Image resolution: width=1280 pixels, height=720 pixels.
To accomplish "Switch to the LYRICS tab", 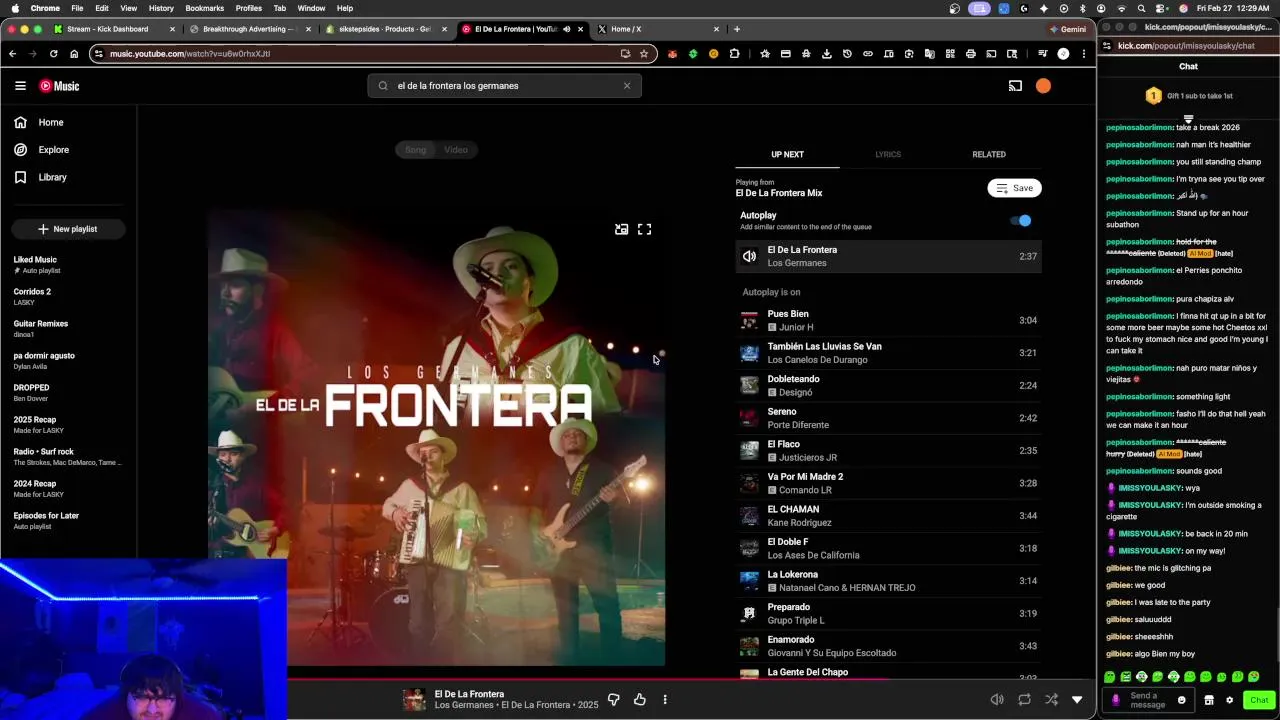I will [x=888, y=154].
